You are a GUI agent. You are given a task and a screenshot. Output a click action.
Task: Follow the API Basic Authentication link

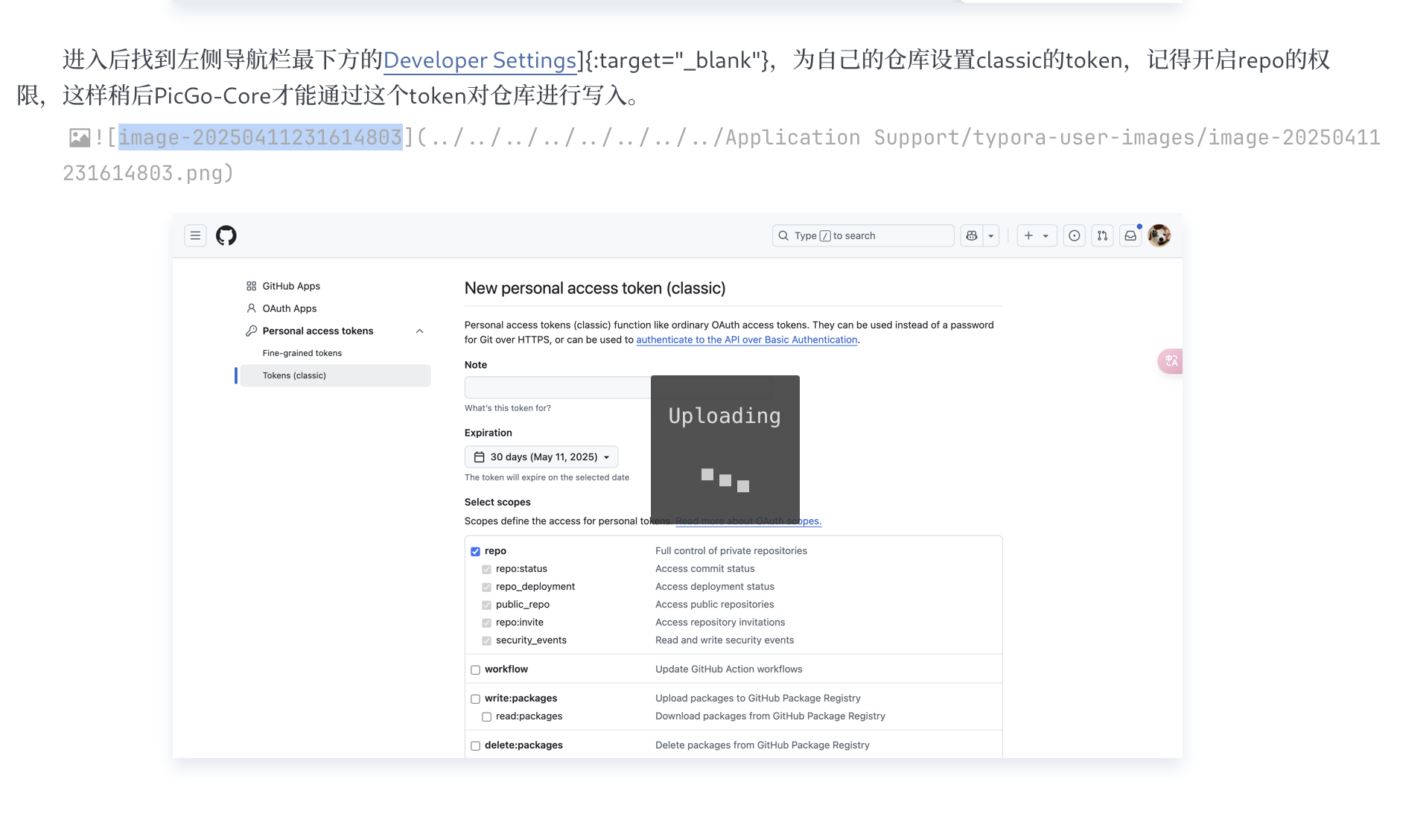(747, 340)
